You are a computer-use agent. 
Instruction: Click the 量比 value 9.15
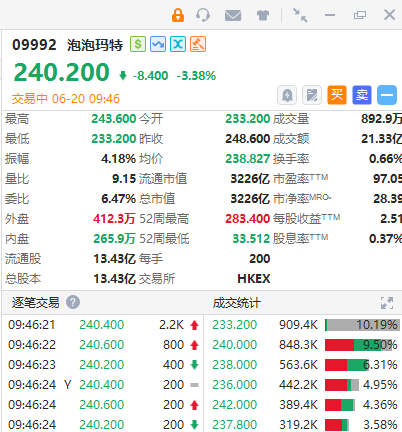[x=124, y=179]
